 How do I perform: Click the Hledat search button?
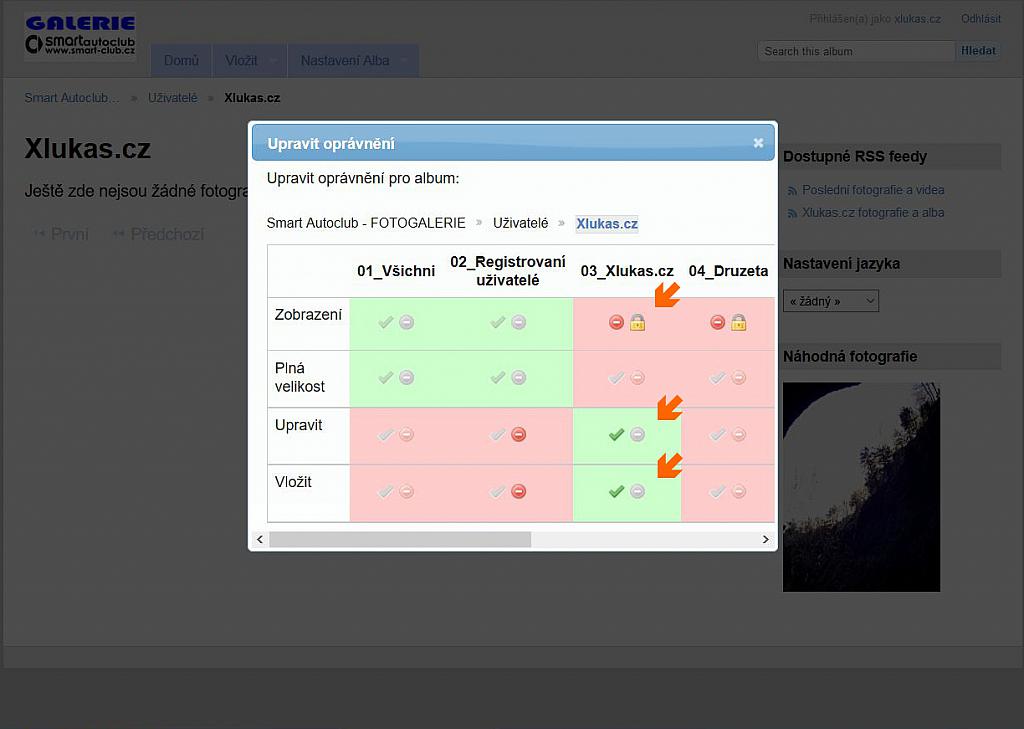pyautogui.click(x=978, y=51)
